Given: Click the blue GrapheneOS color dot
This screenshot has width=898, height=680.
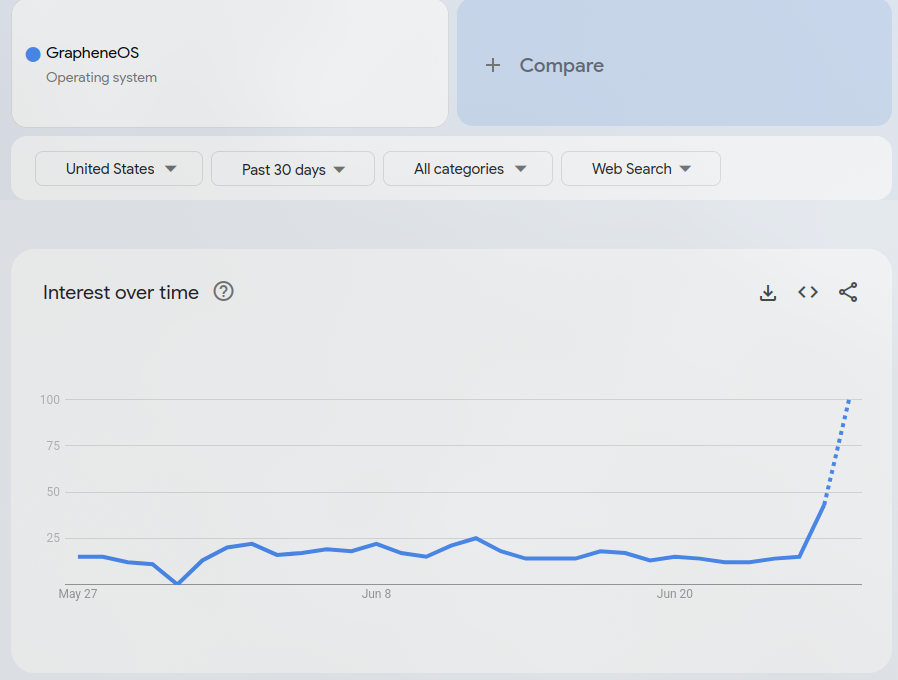Looking at the screenshot, I should (x=33, y=54).
